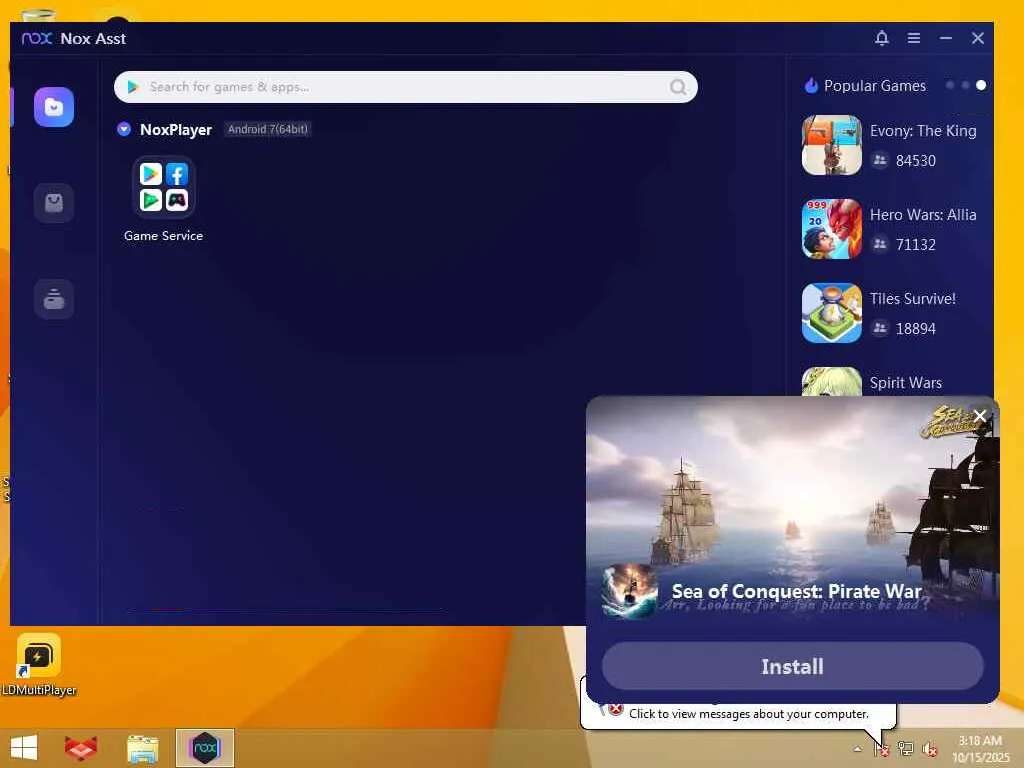Click the muted volume tray icon
This screenshot has width=1024, height=768.
click(x=929, y=748)
